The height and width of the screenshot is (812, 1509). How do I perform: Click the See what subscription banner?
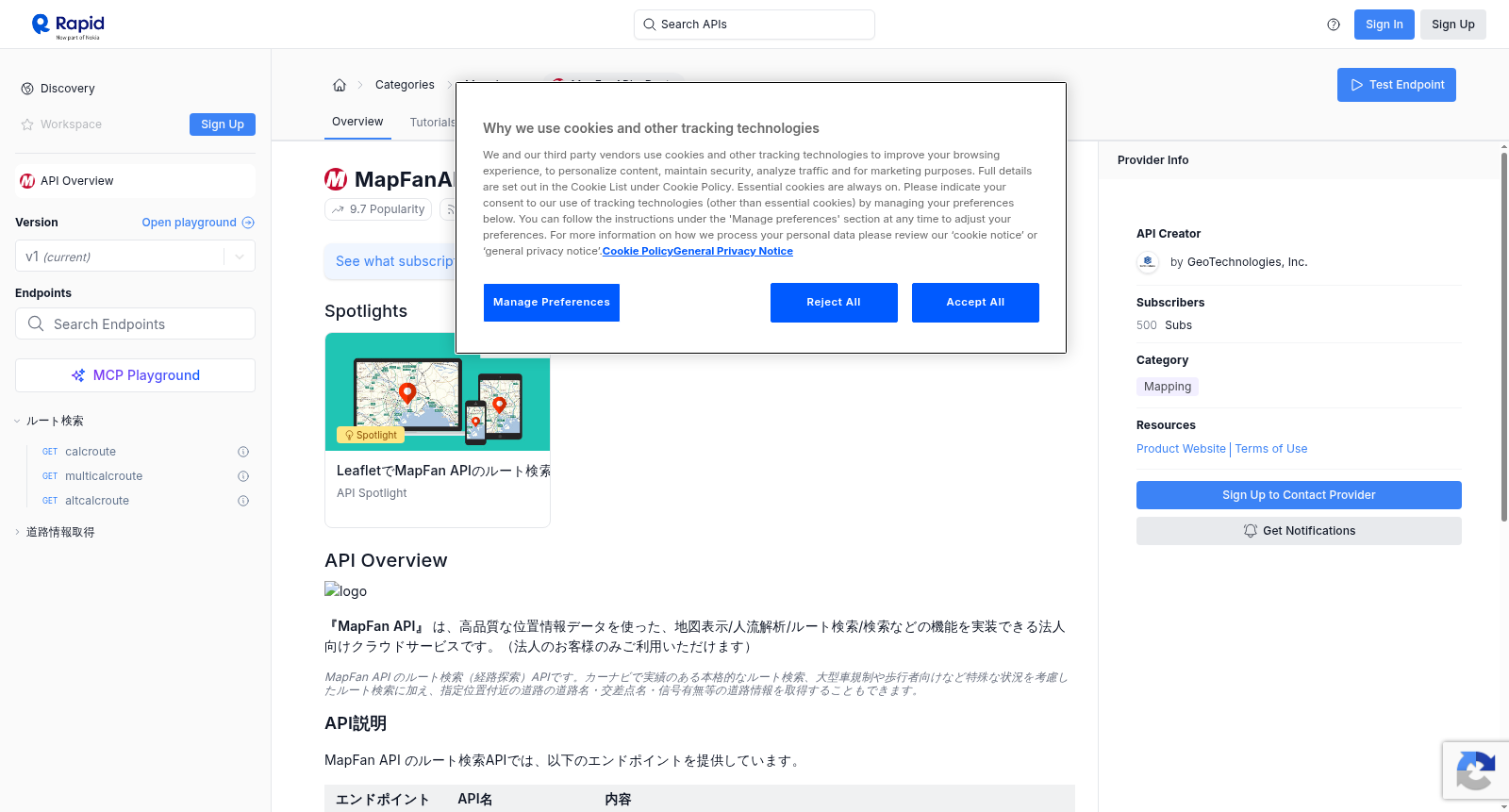coord(390,261)
